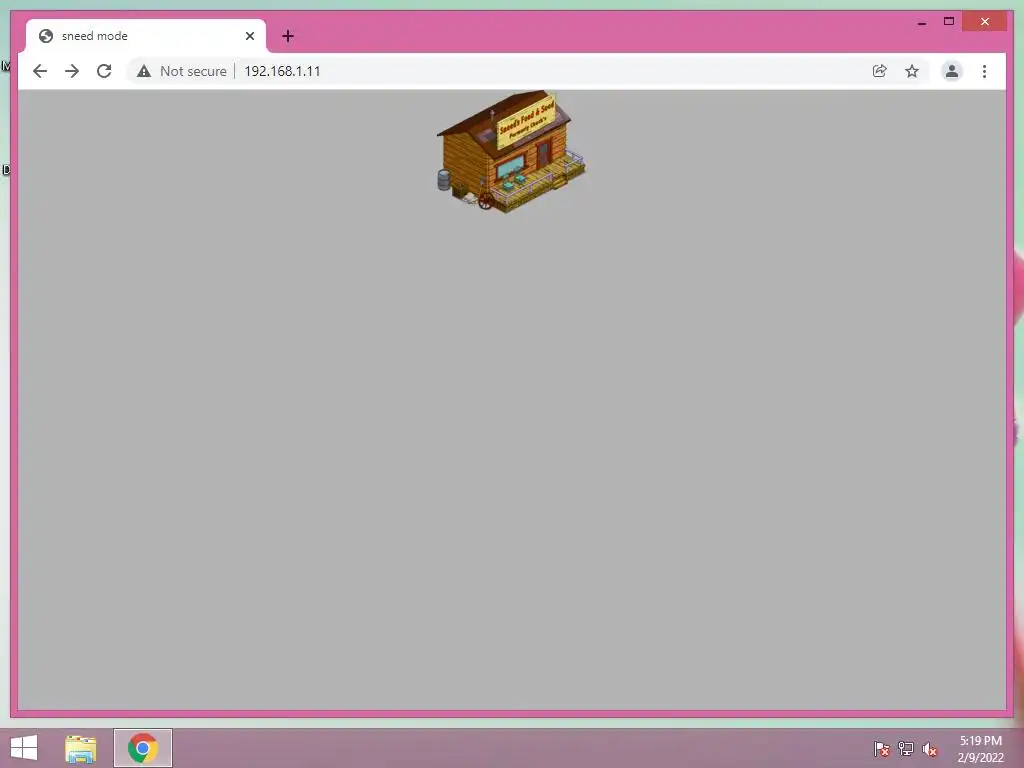Image resolution: width=1024 pixels, height=768 pixels.
Task: Close the Chrome window
Action: coord(985,22)
